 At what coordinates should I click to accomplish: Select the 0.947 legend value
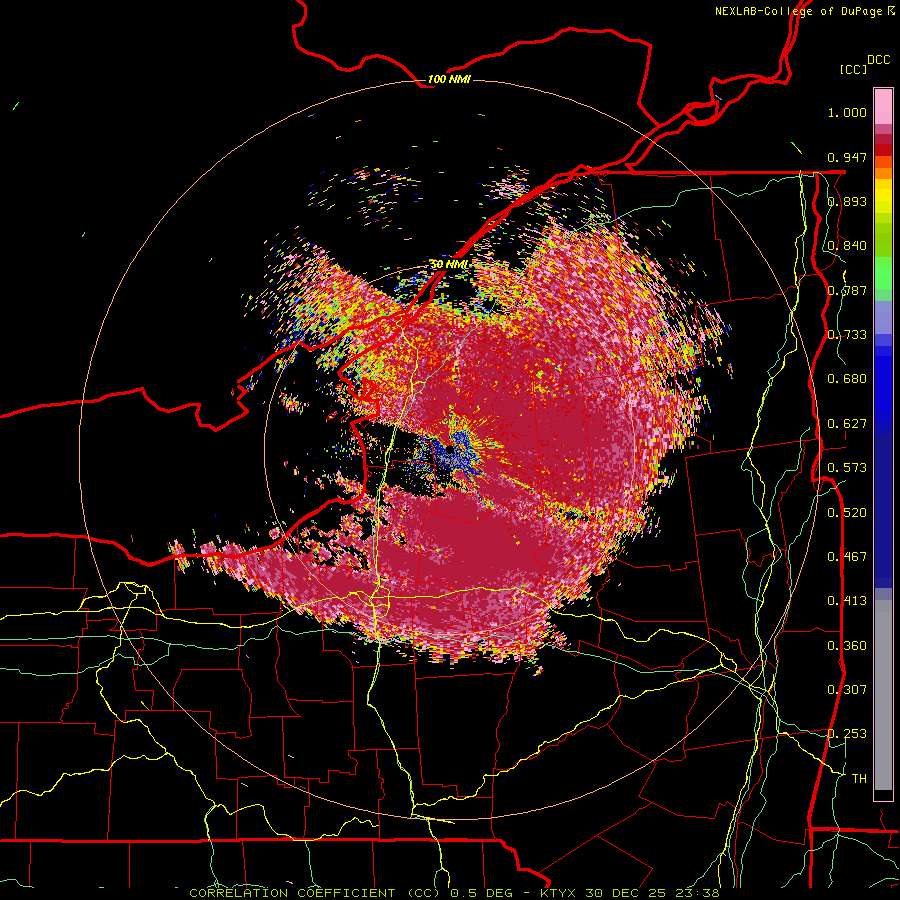(x=847, y=157)
